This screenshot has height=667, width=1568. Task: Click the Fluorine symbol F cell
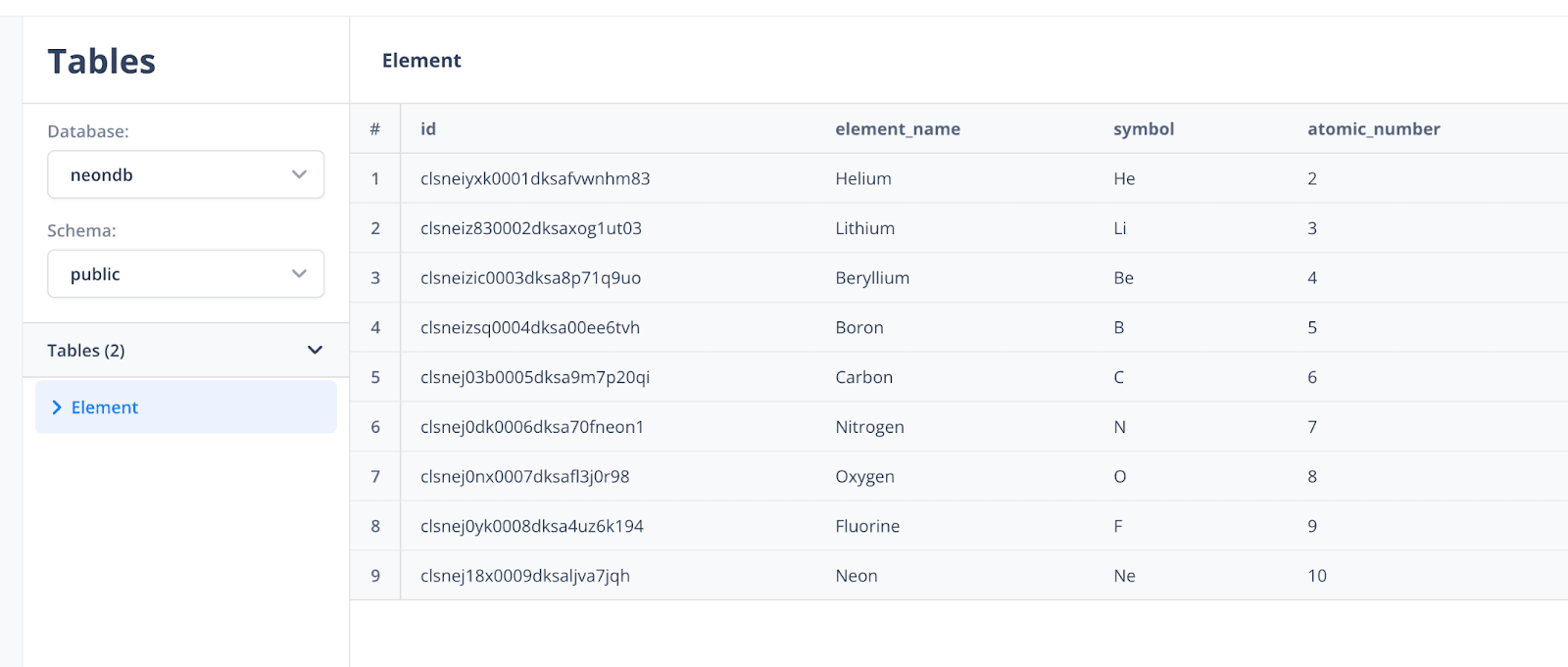coord(1117,526)
